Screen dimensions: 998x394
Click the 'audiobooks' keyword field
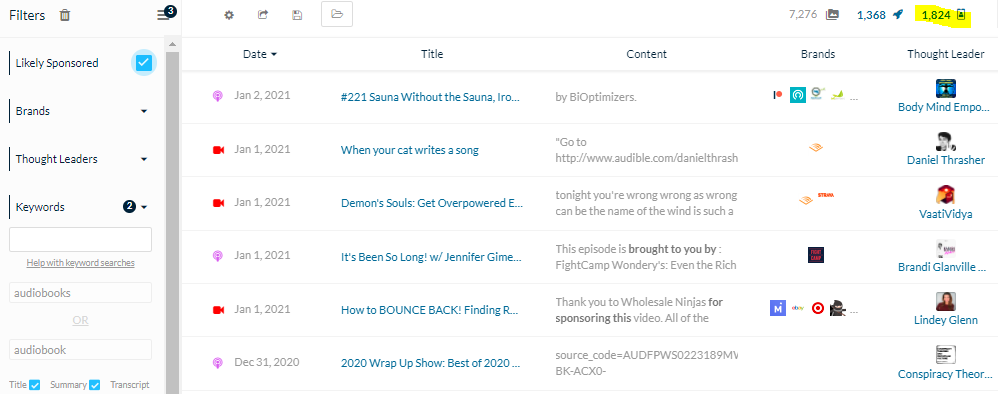80,293
